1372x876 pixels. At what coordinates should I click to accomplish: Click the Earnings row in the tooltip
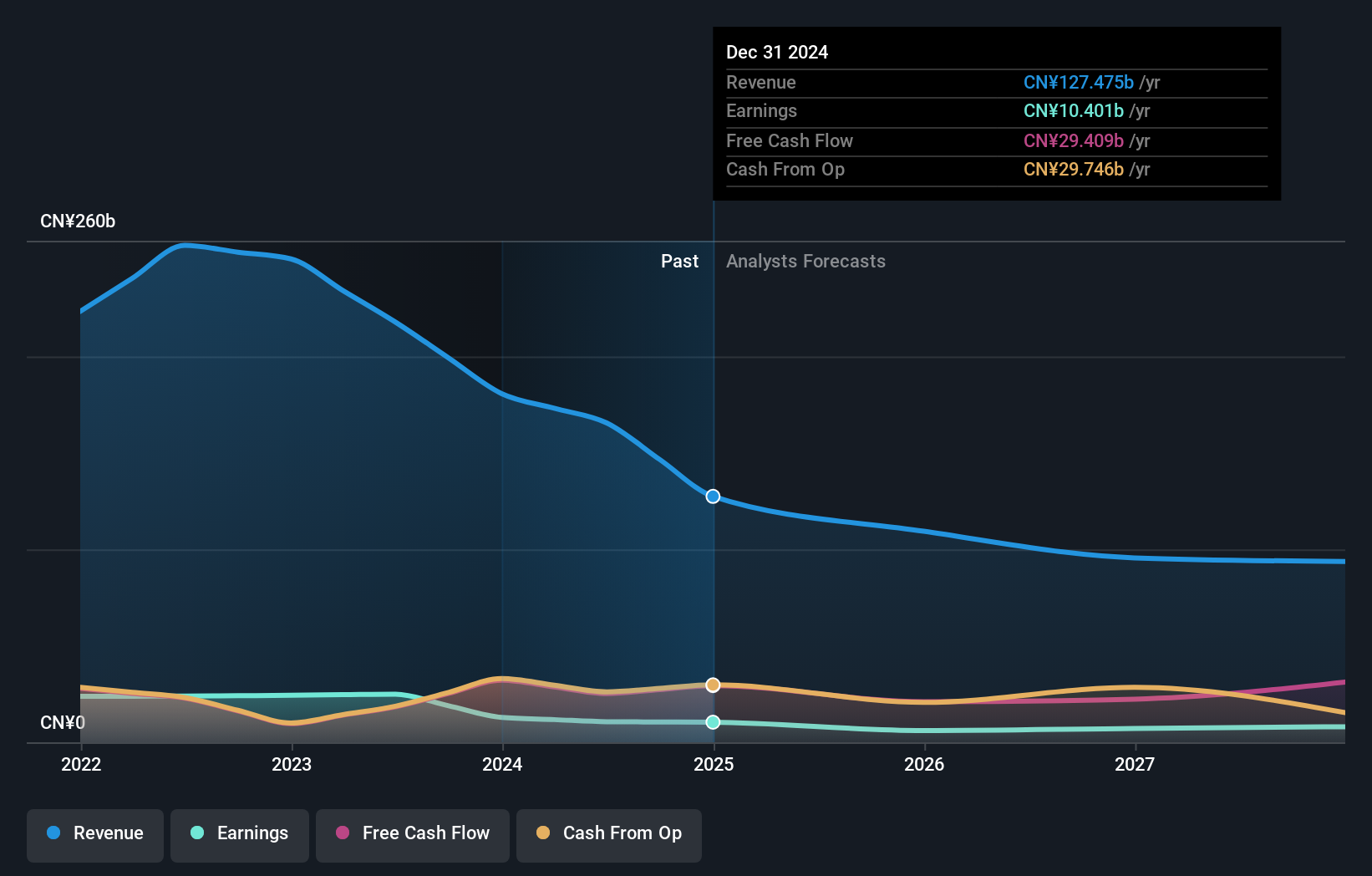coord(936,110)
